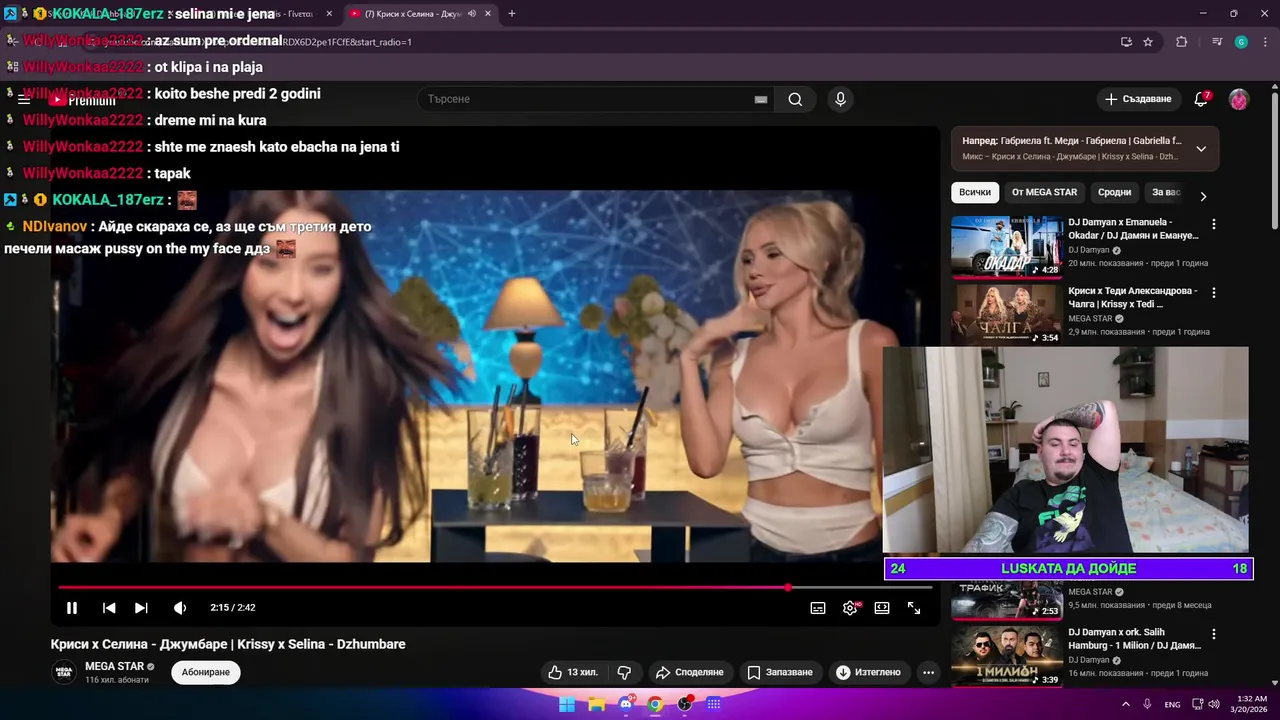The height and width of the screenshot is (720, 1280).
Task: Open the video player settings gear
Action: coord(850,608)
